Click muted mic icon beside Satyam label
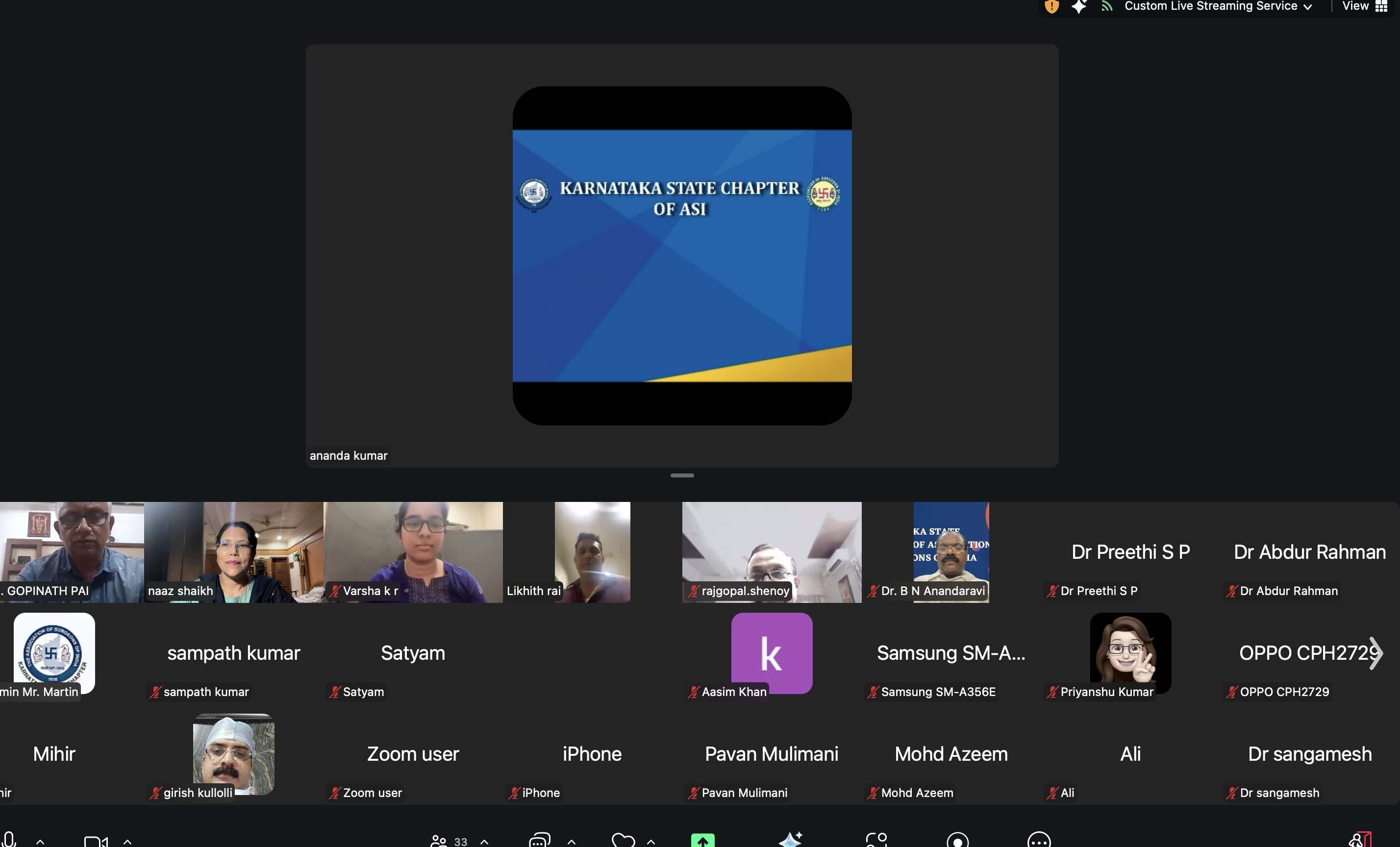 (x=335, y=693)
